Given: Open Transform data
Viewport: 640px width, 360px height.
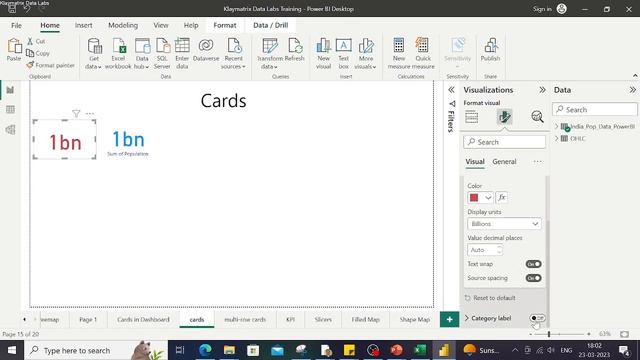Looking at the screenshot, I should [270, 53].
